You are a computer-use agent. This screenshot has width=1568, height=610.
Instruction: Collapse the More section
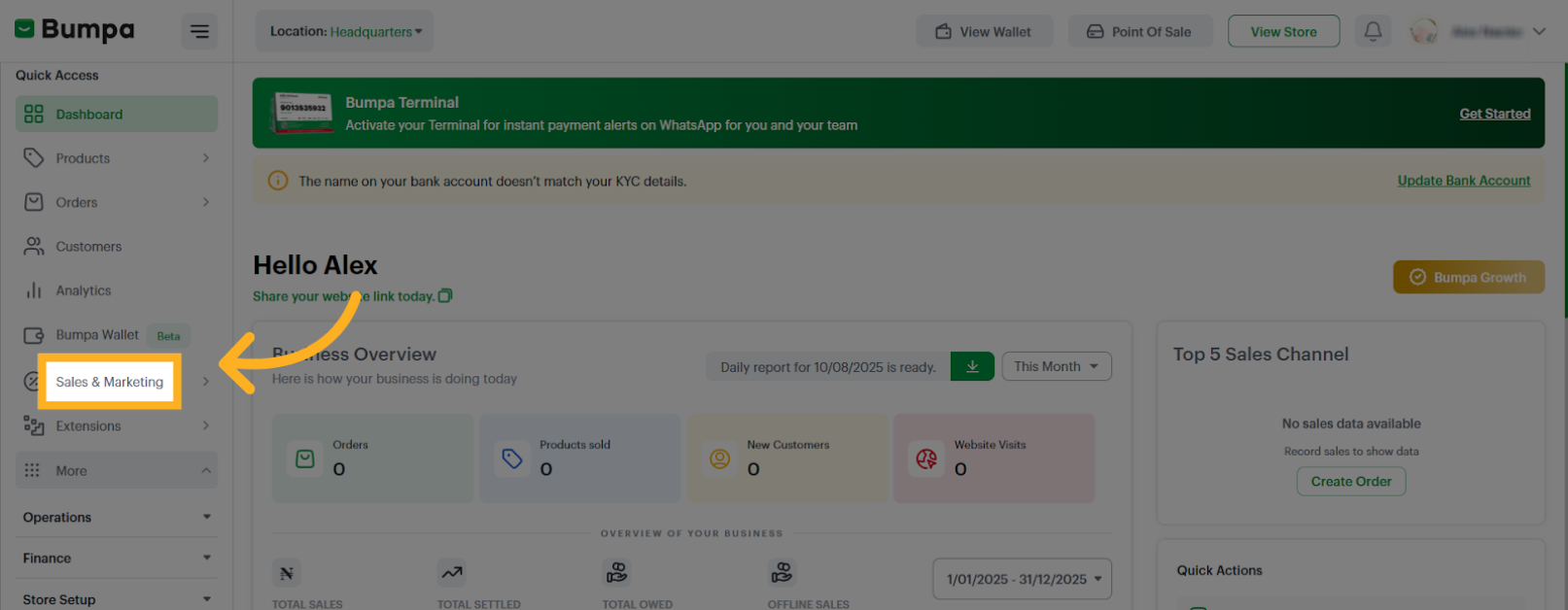pos(117,470)
